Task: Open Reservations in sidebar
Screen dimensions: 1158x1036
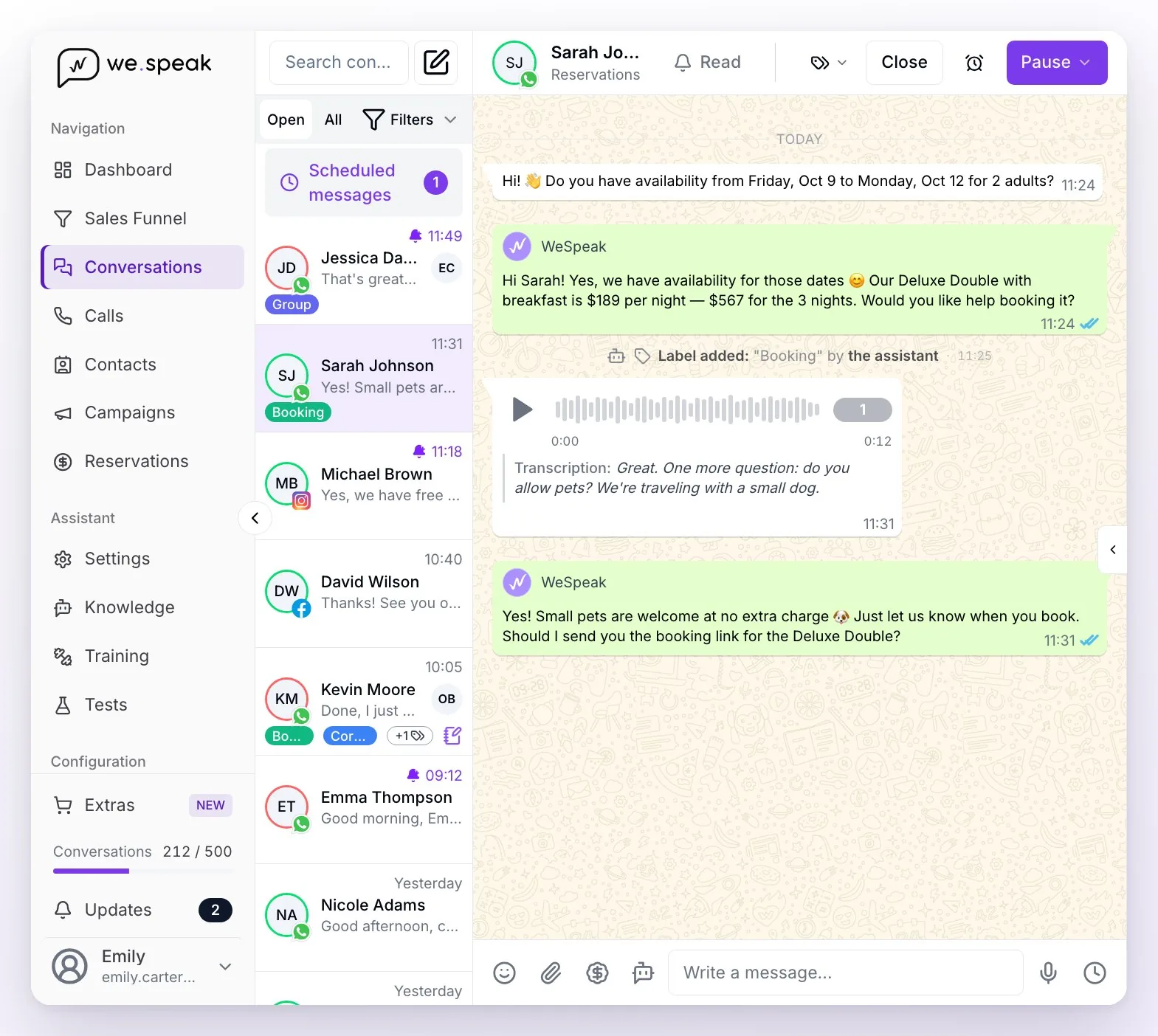Action: (x=142, y=461)
